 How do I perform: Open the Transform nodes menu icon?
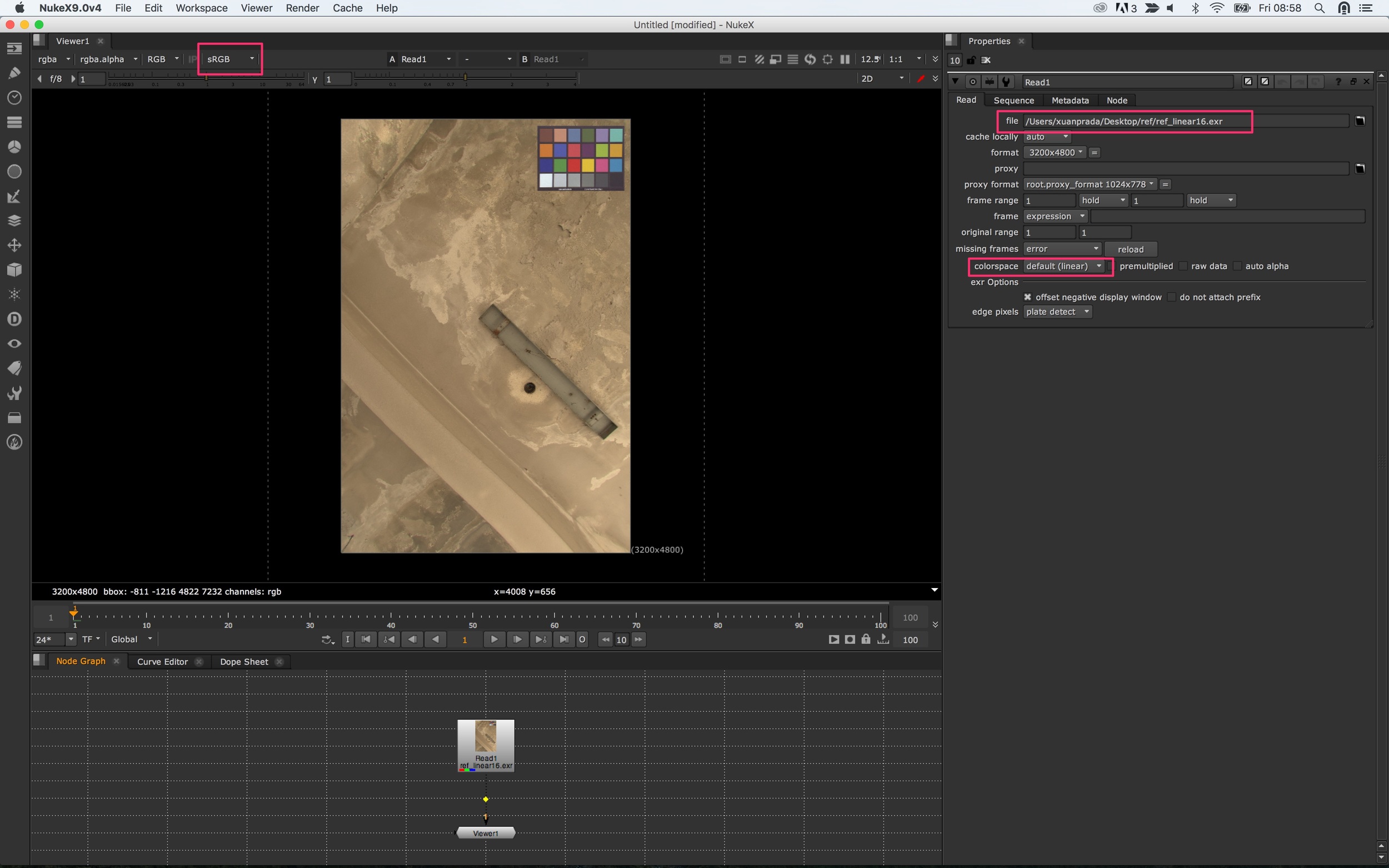pos(14,245)
